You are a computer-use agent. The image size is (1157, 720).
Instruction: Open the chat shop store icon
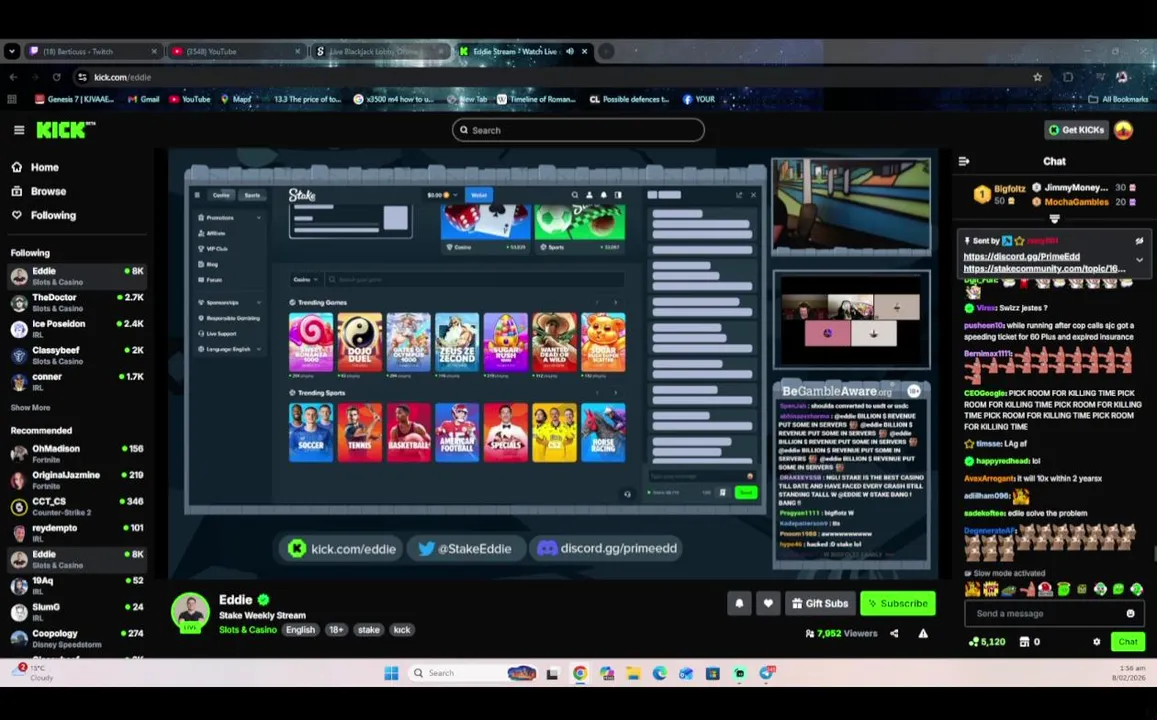pos(1024,642)
